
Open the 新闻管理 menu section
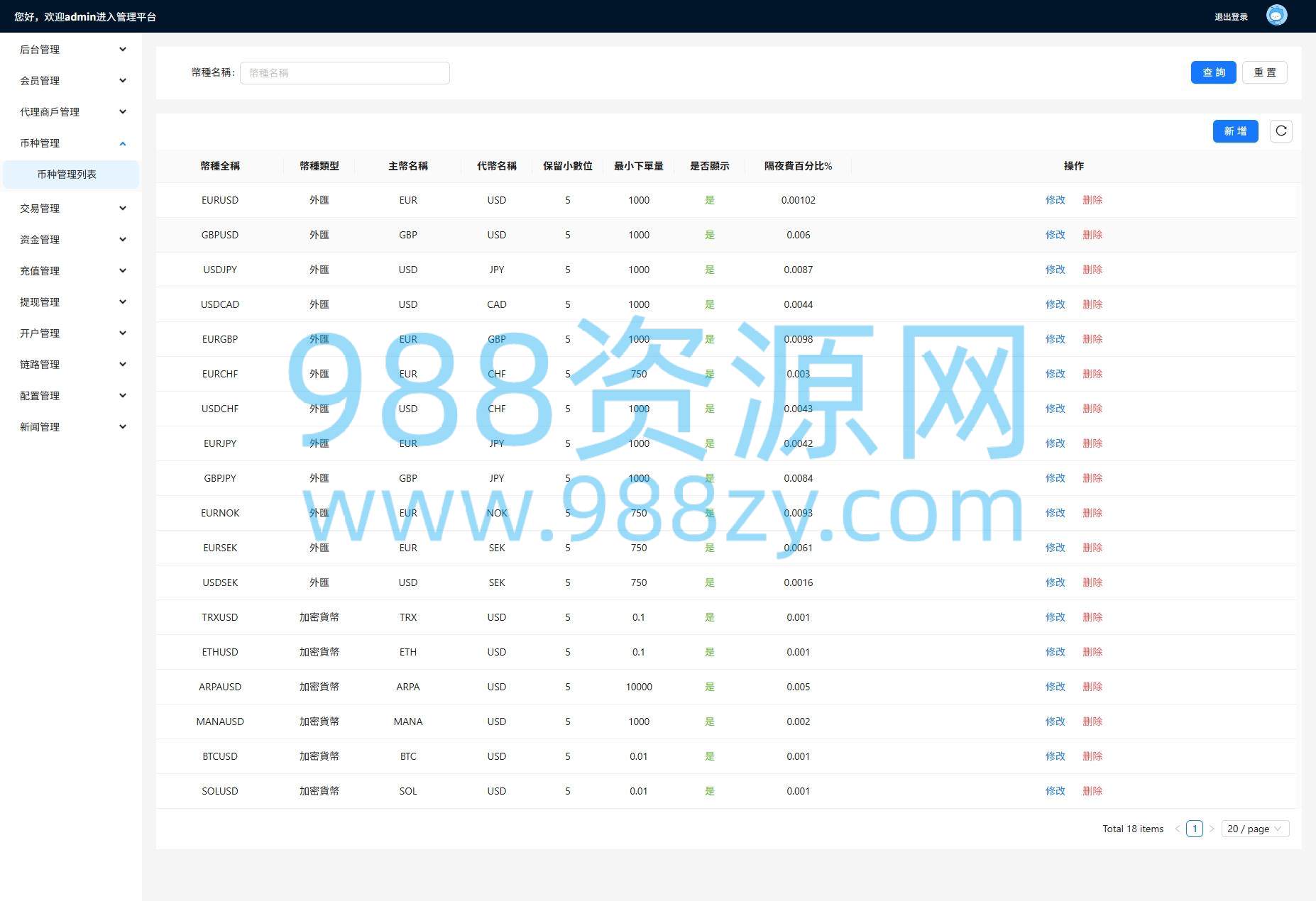click(x=71, y=427)
